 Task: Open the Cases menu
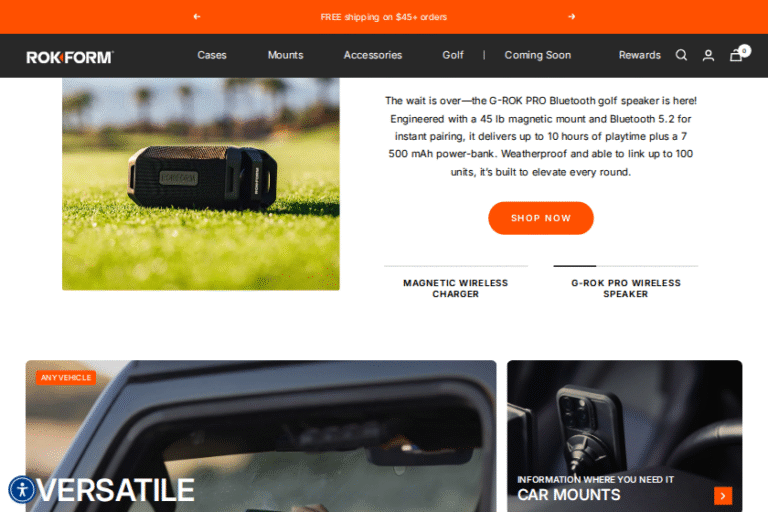tap(212, 55)
